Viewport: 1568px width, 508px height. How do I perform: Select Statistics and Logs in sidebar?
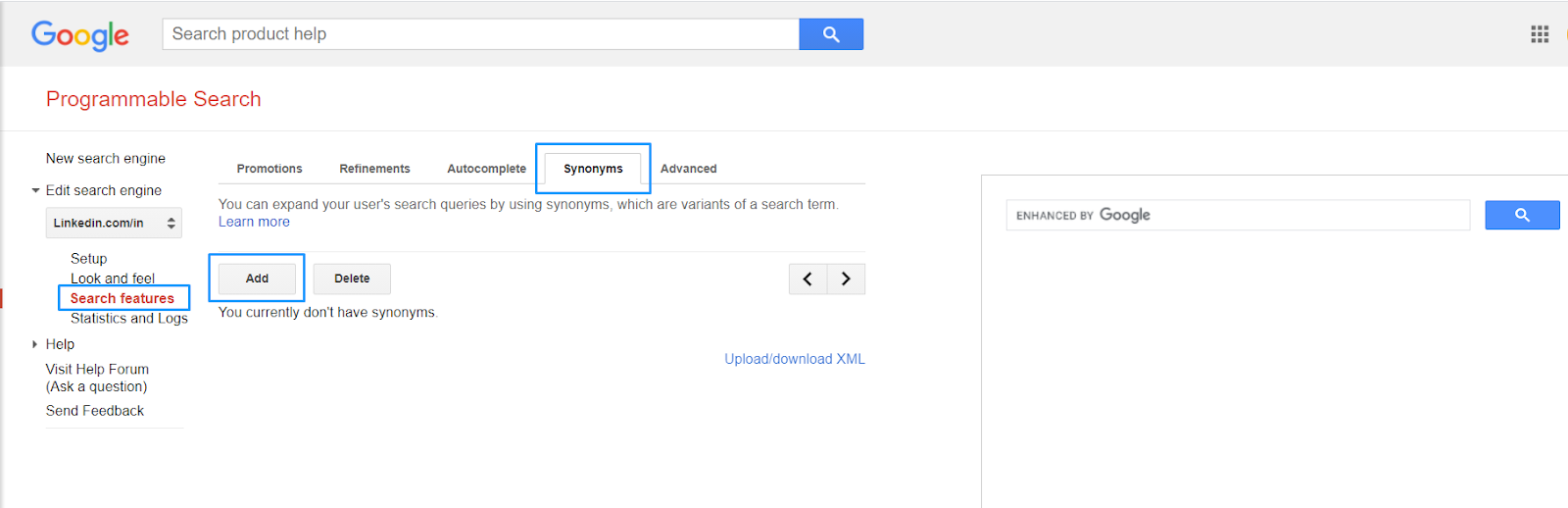click(128, 319)
